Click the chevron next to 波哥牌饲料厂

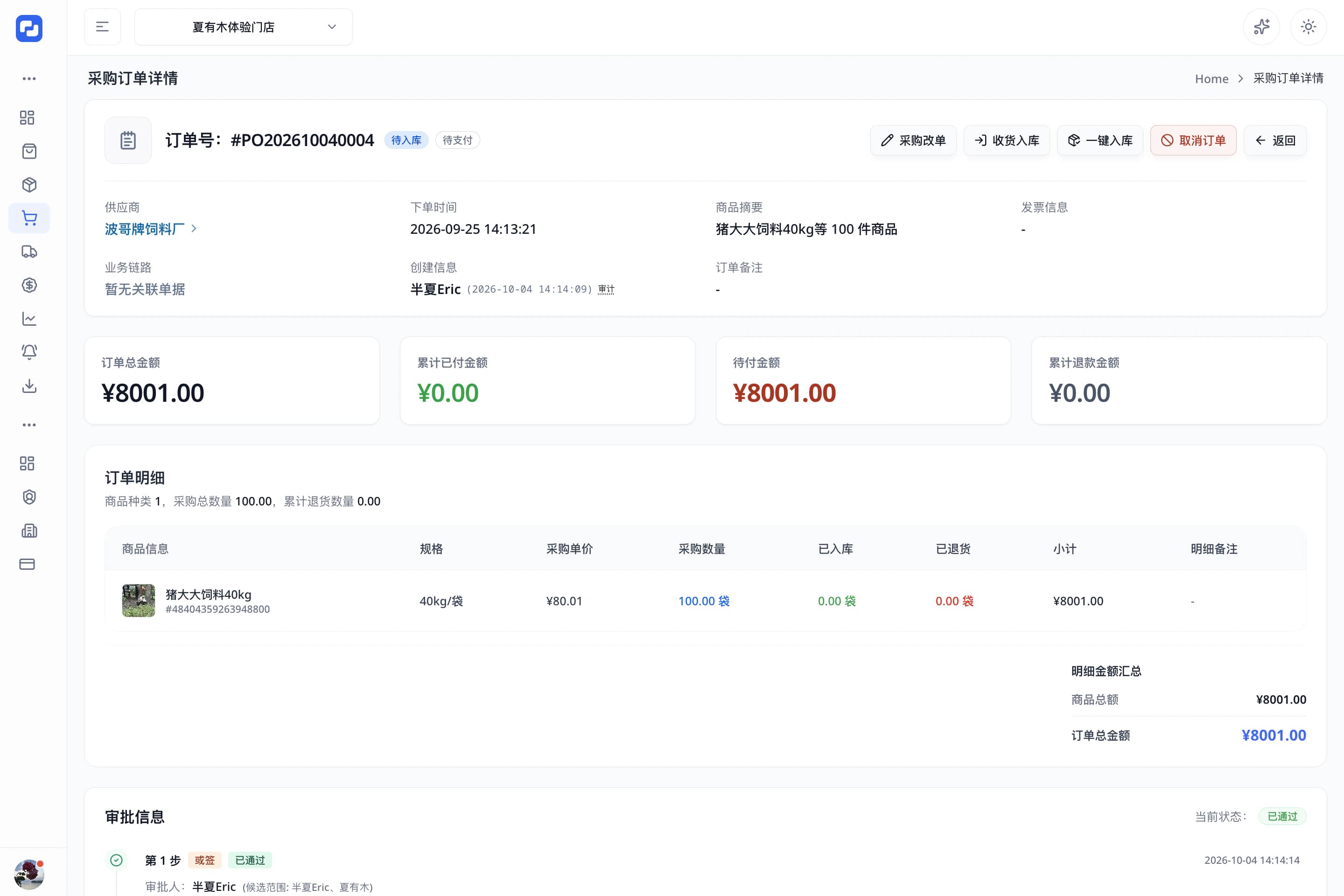tap(194, 229)
